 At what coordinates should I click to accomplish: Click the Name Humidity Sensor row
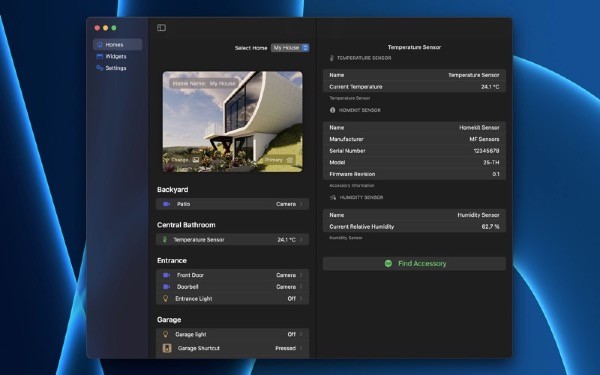[x=414, y=215]
